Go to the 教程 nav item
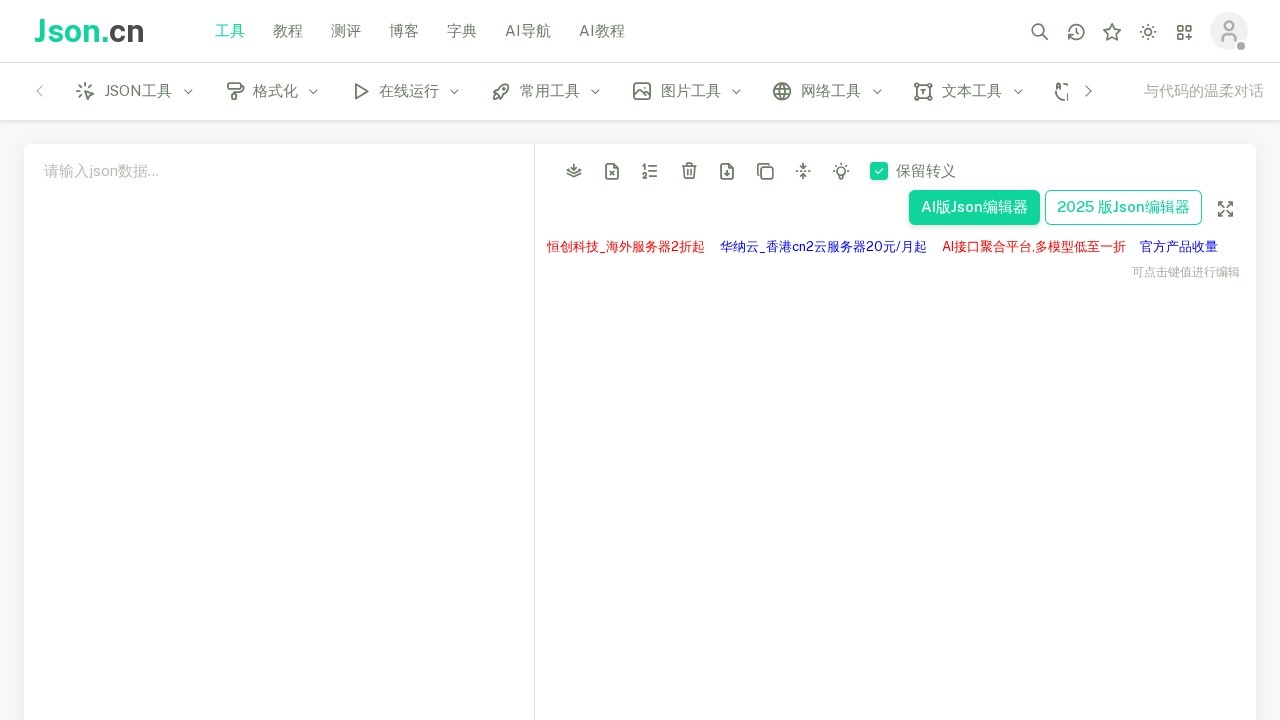Screen dimensions: 1280x720 click(288, 31)
